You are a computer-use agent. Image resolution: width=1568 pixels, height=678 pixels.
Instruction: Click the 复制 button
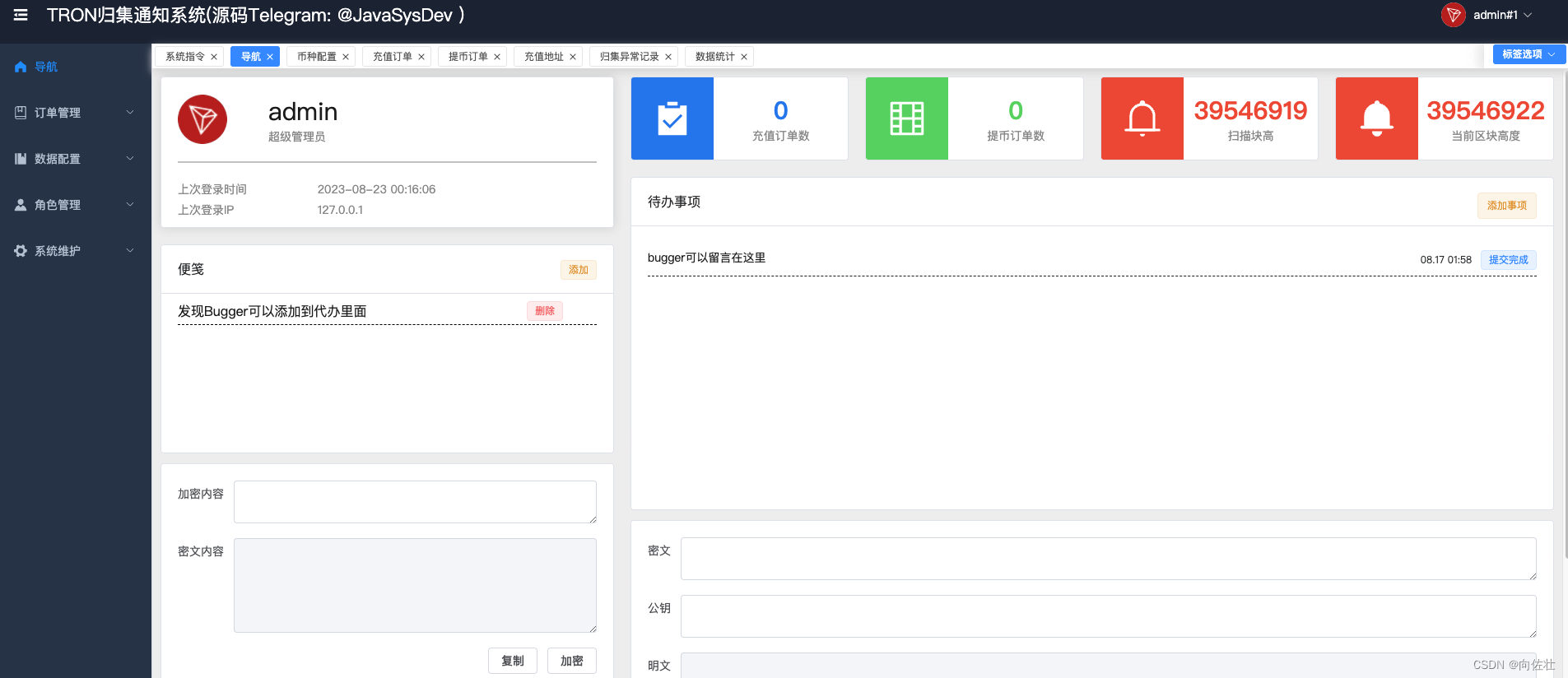pos(513,661)
